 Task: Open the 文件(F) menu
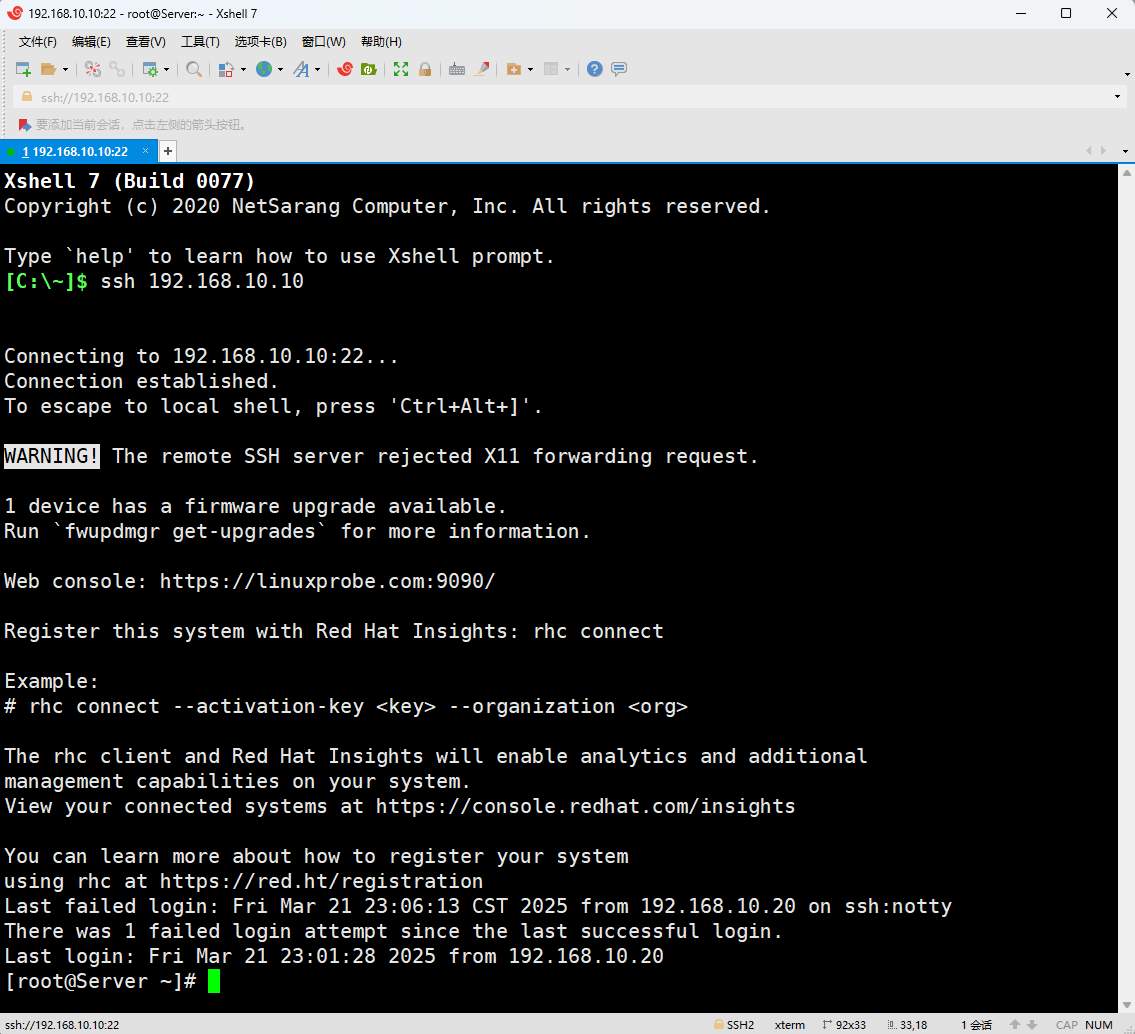click(38, 42)
